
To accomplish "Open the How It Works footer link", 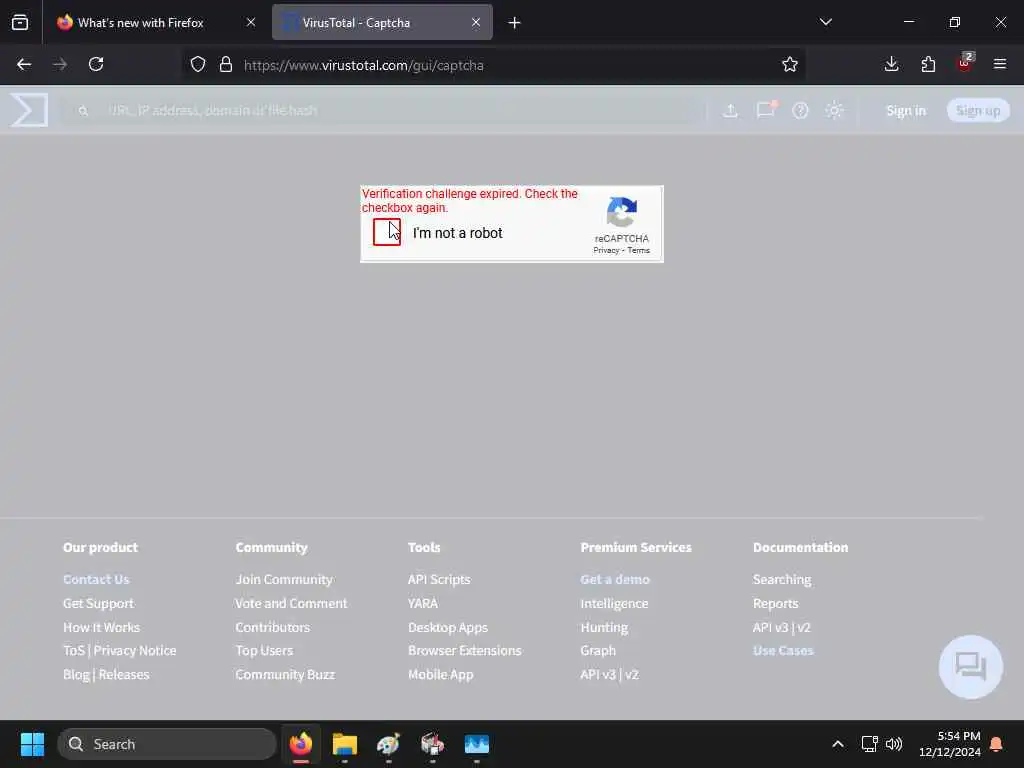I will 101,627.
